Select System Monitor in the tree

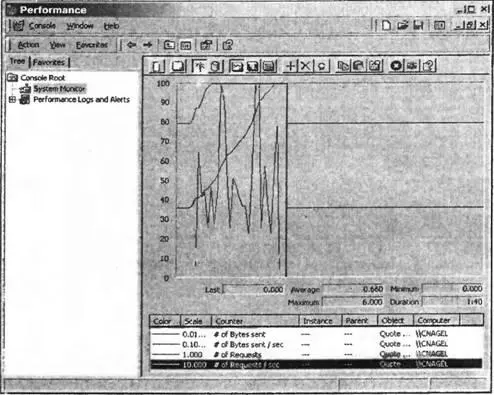(x=59, y=89)
